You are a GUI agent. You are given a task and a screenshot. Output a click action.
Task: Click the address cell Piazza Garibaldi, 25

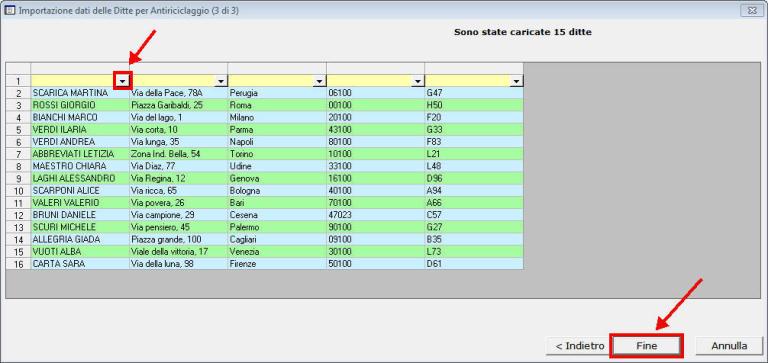click(x=178, y=105)
